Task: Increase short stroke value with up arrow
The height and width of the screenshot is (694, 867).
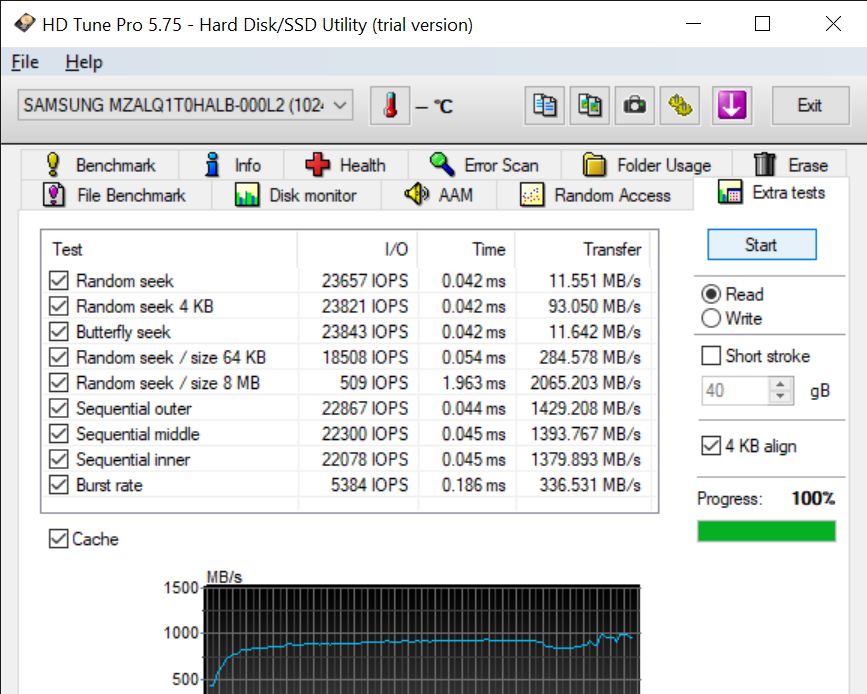Action: coord(780,385)
